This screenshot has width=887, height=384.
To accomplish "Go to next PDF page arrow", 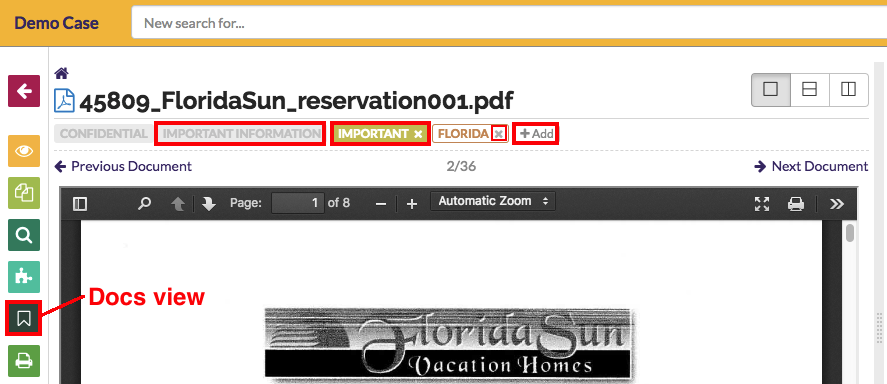I will (x=209, y=204).
